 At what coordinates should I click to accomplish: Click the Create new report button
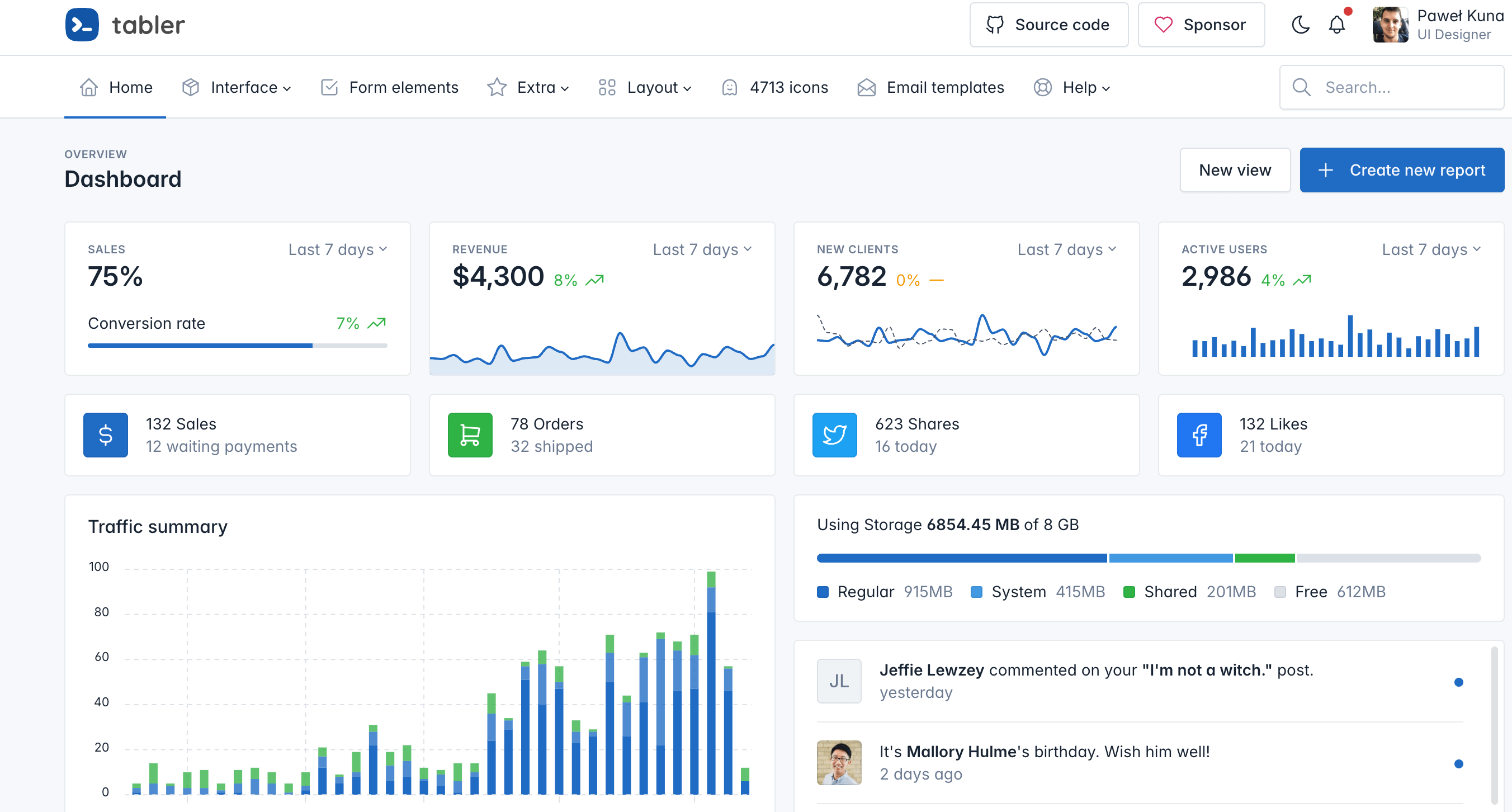coord(1402,170)
